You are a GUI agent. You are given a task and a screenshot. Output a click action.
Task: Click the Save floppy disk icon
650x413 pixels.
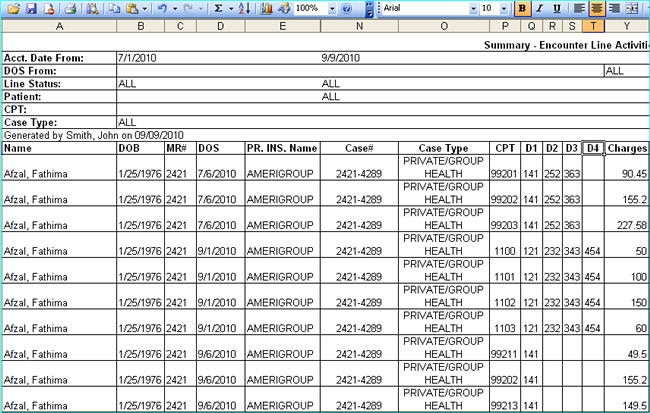click(30, 8)
